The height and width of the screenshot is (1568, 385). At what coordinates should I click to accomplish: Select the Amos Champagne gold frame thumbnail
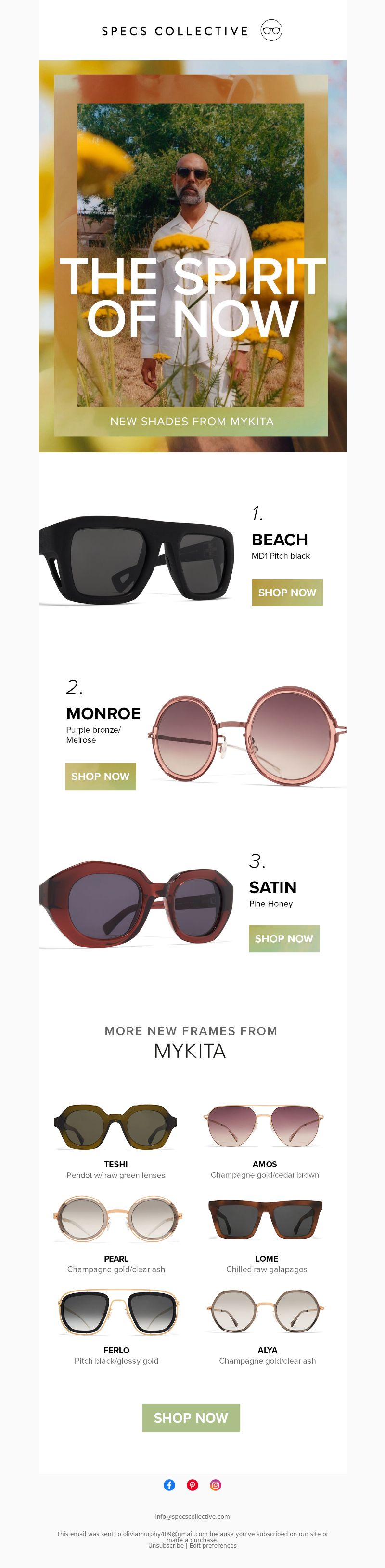click(264, 1126)
